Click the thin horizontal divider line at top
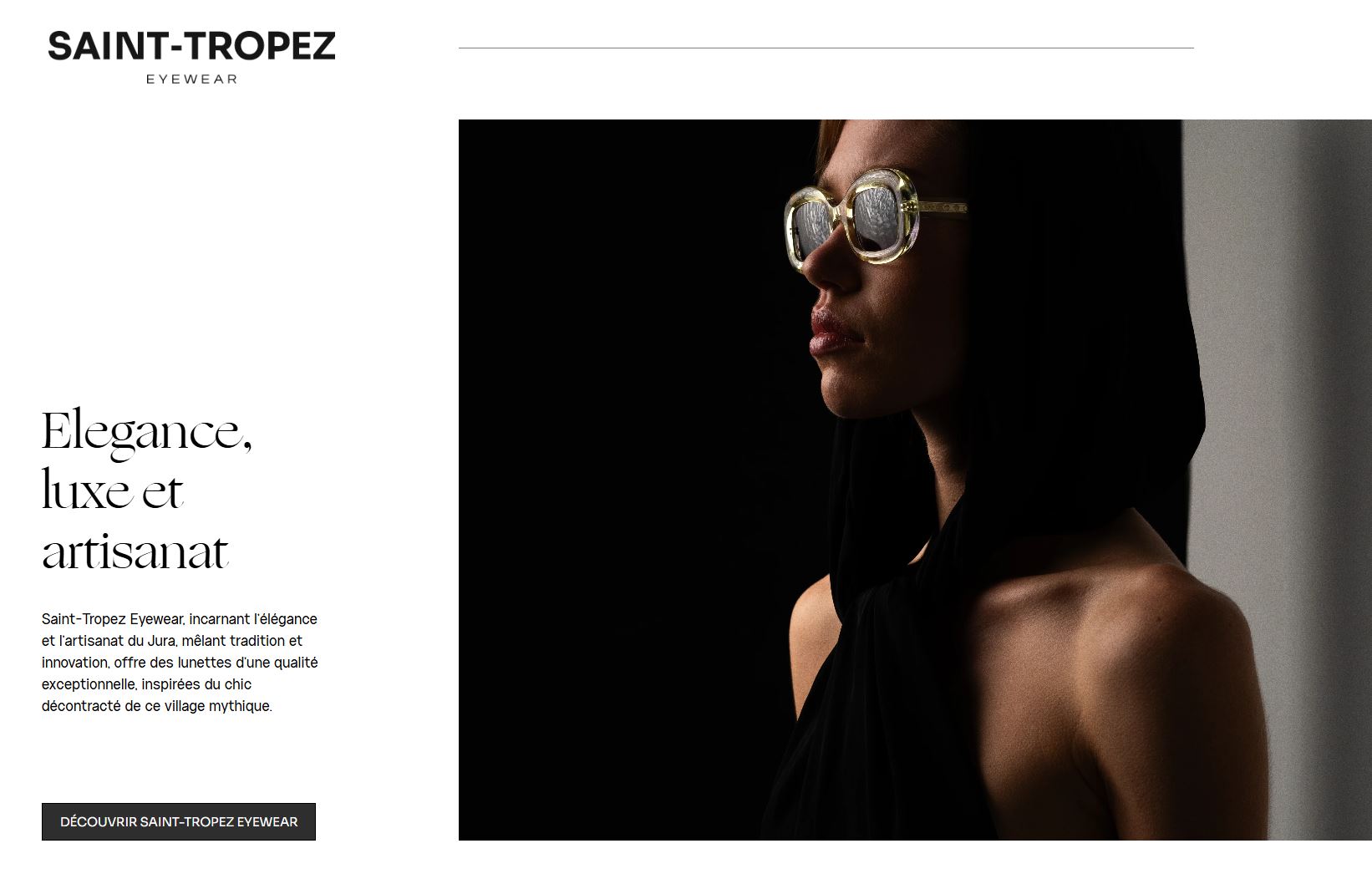This screenshot has width=1372, height=879. (x=826, y=48)
